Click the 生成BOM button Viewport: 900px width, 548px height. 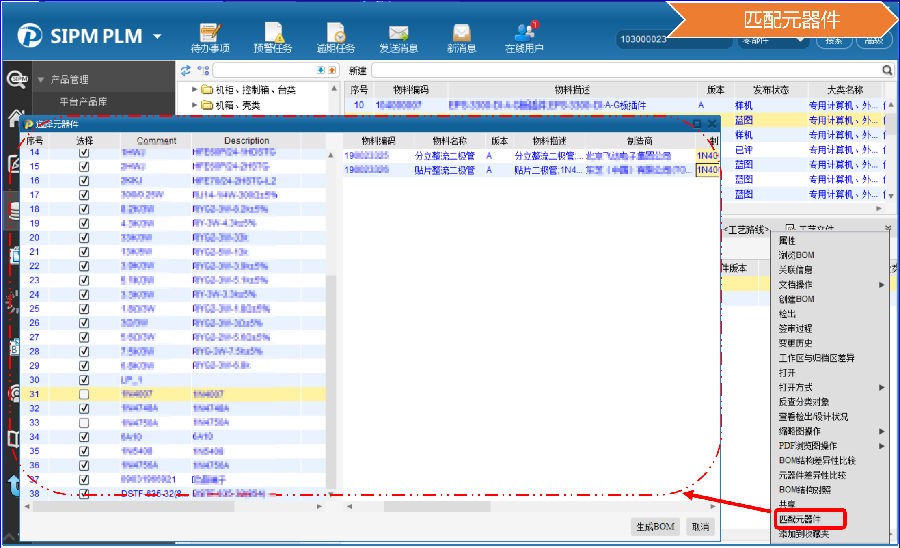pos(656,526)
